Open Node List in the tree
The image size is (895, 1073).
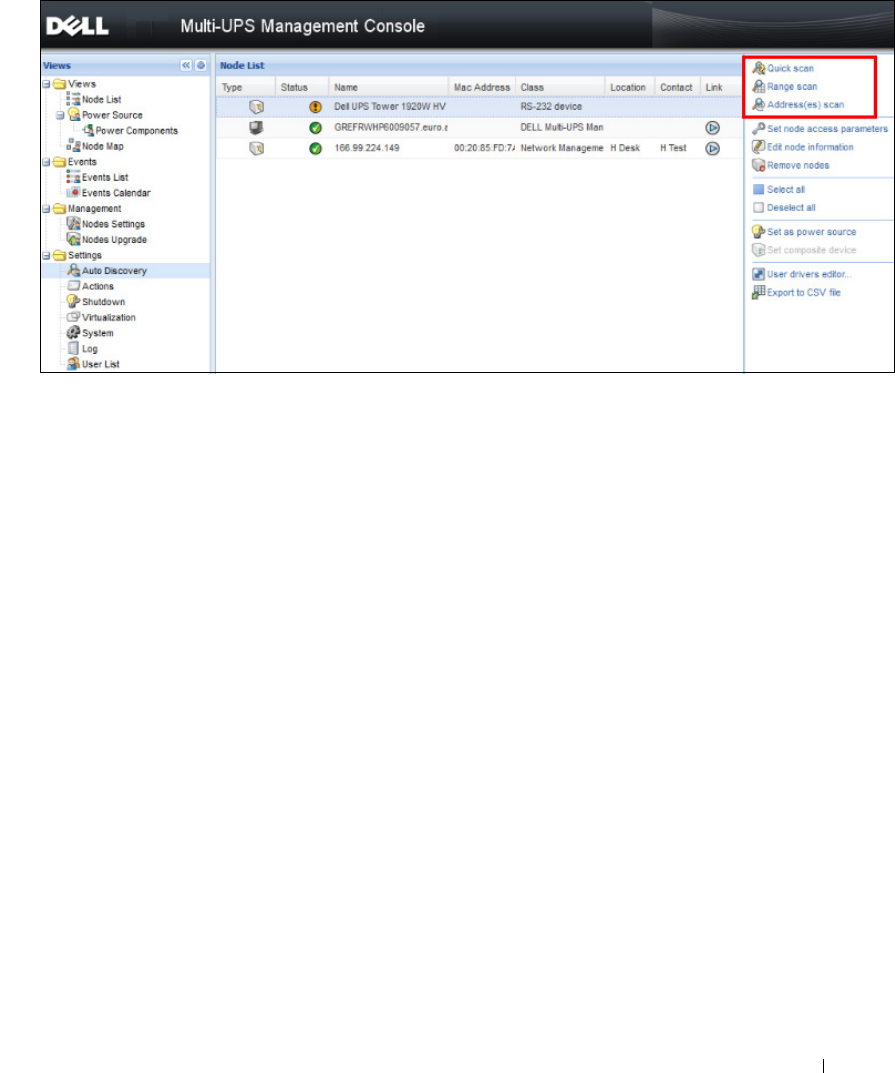coord(101,100)
